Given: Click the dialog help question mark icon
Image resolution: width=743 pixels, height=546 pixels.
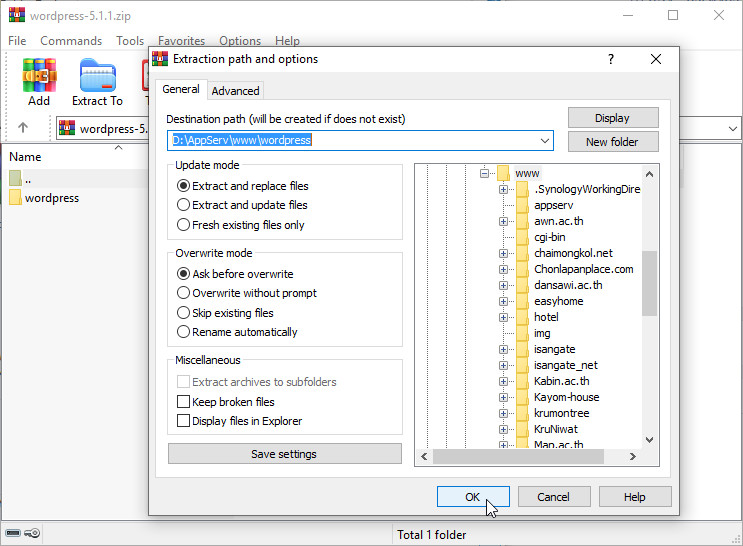Looking at the screenshot, I should pos(611,59).
